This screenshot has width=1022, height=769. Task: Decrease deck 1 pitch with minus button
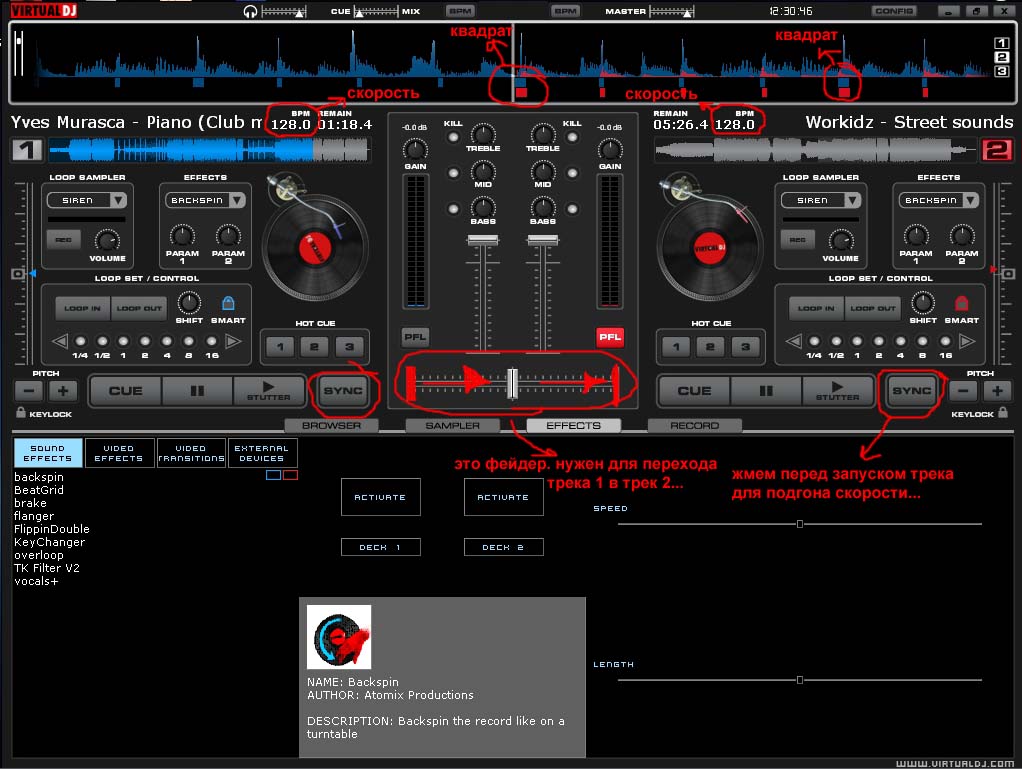click(x=29, y=391)
